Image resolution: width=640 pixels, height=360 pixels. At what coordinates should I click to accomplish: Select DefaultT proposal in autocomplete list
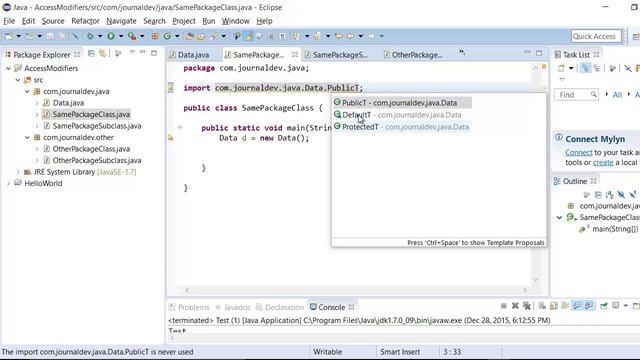pos(402,115)
